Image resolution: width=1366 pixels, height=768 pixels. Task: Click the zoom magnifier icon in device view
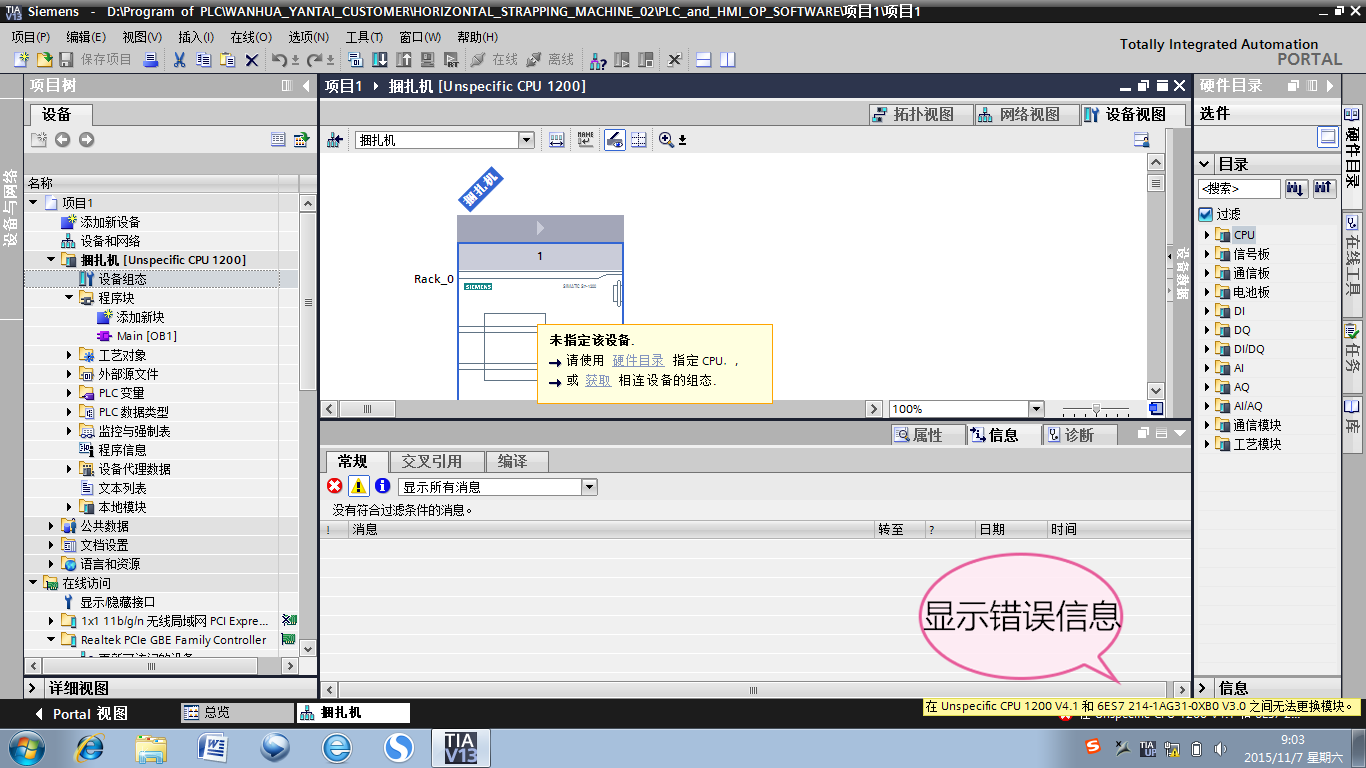[666, 140]
